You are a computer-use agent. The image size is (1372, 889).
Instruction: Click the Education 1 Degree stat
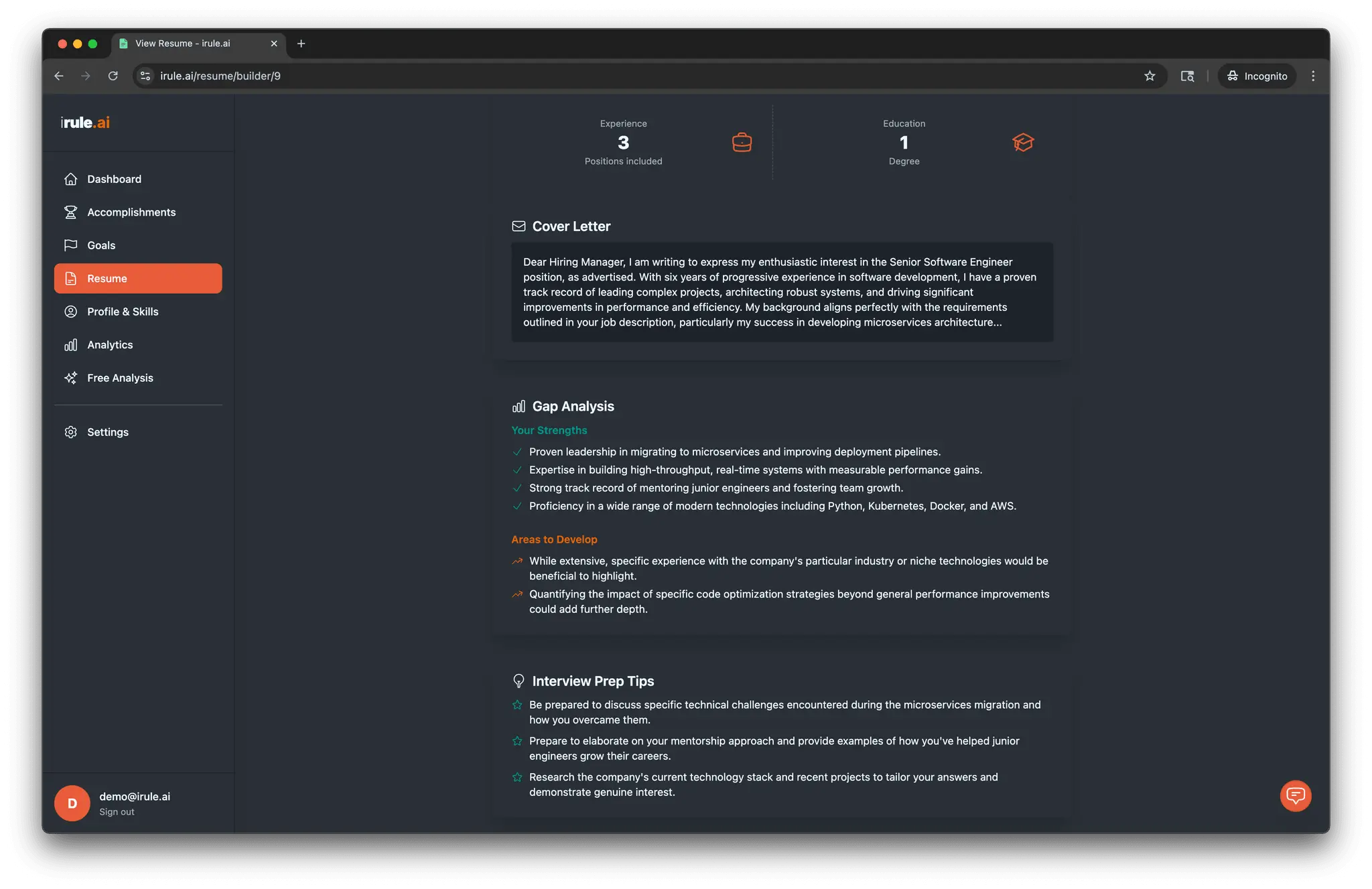click(x=904, y=142)
